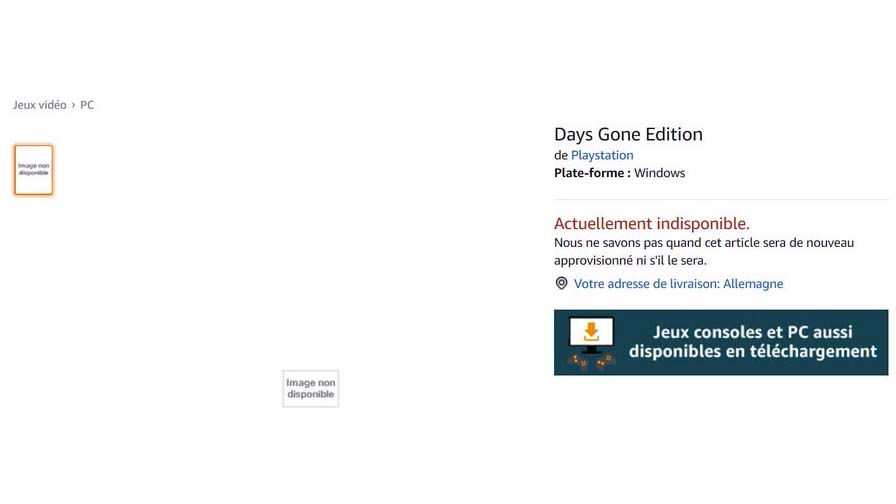Viewport: 896px width, 504px height.
Task: Select the 'Image non disponible' thumbnail with orange border
Action: tap(34, 170)
